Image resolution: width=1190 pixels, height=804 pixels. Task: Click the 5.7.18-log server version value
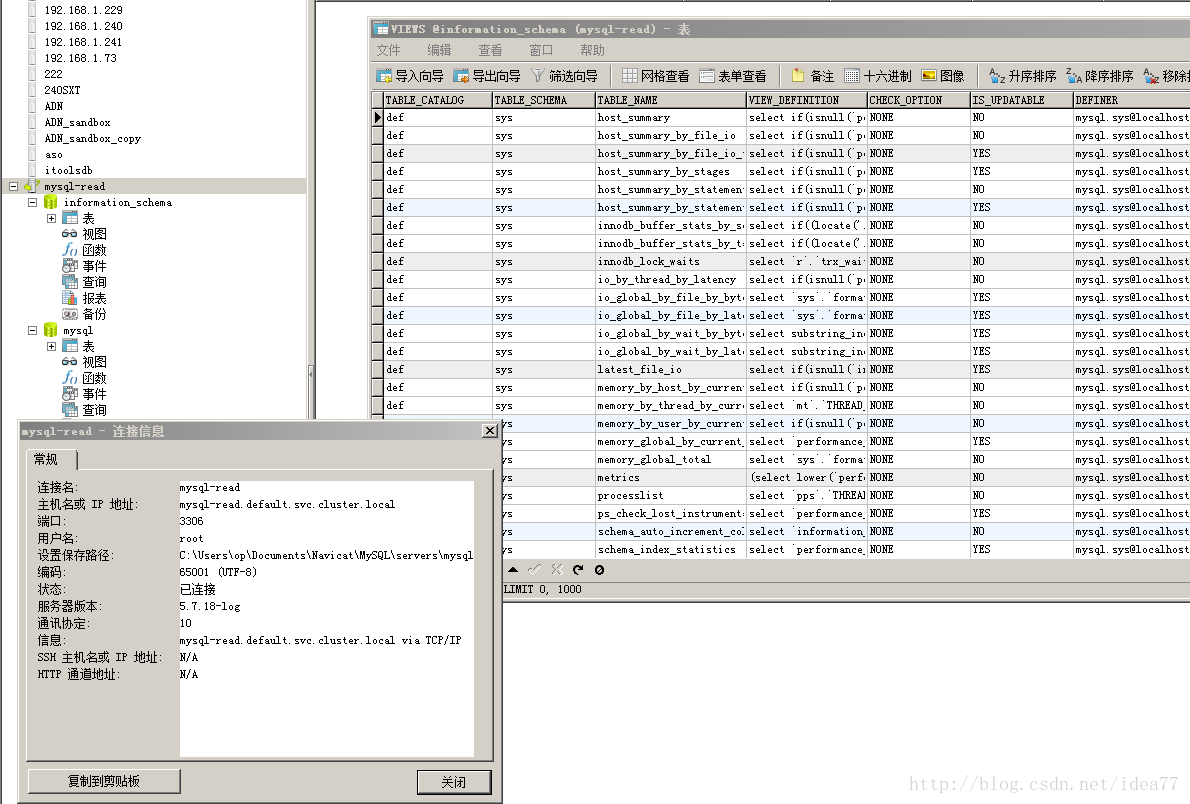[210, 607]
